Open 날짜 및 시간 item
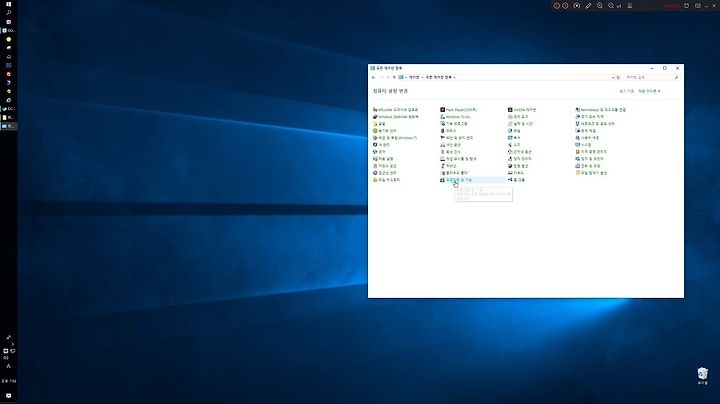The height and width of the screenshot is (404, 720). [x=520, y=123]
